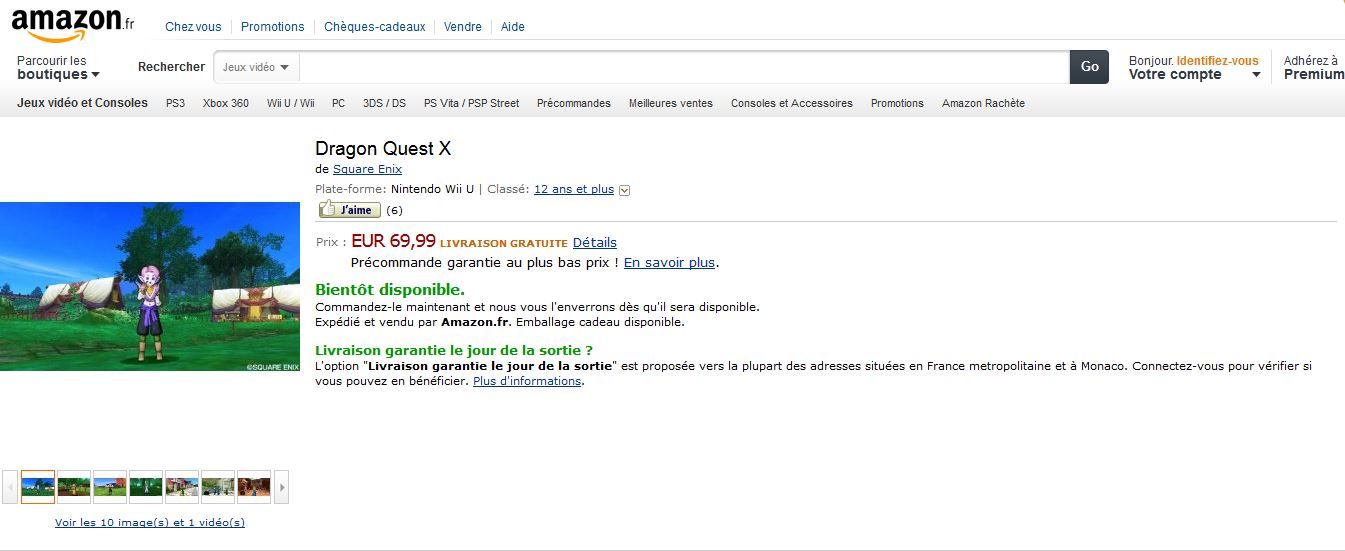Click the main Dragon Quest X screenshot

[150, 287]
